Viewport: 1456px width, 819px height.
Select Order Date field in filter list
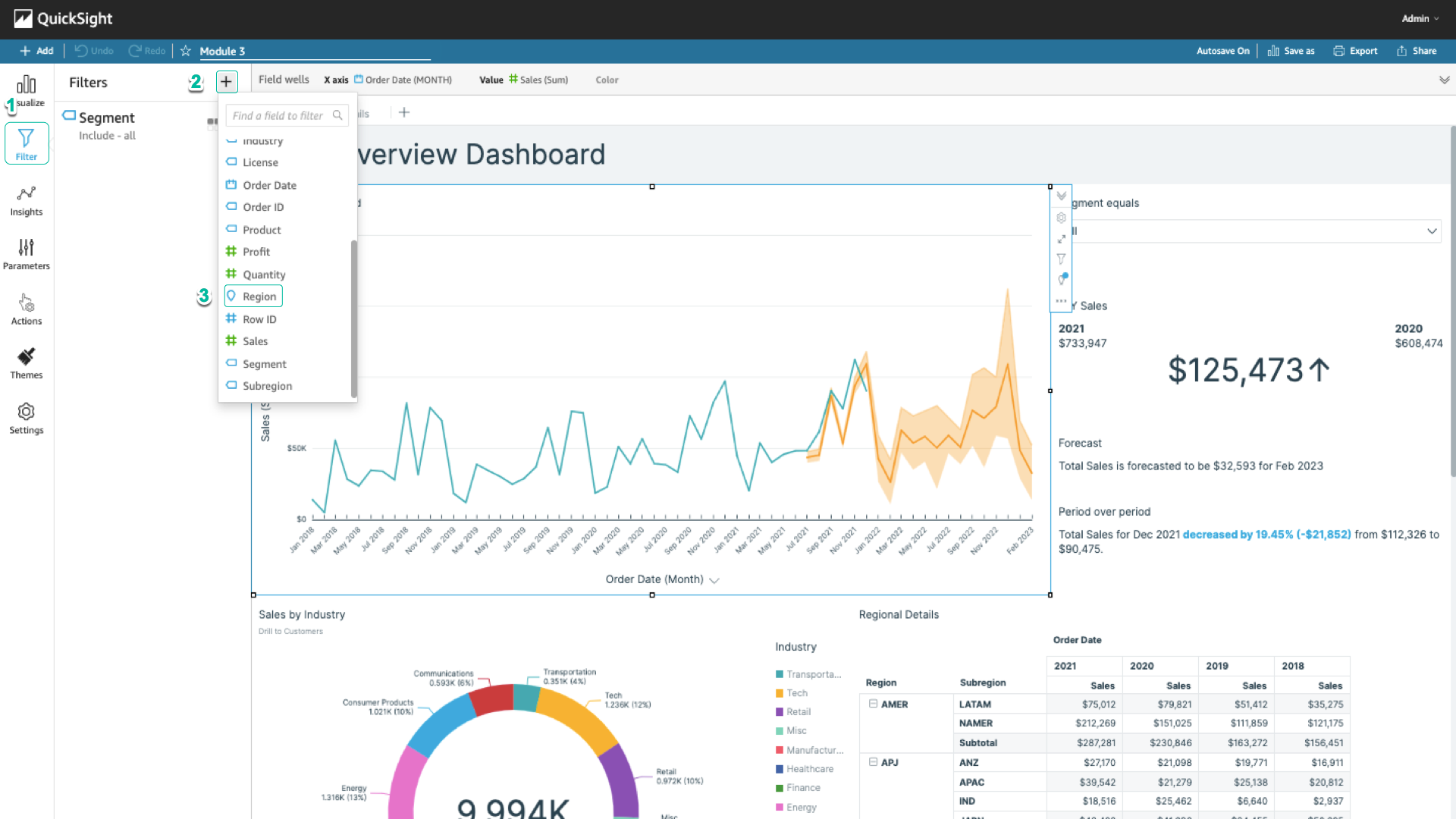(x=269, y=185)
